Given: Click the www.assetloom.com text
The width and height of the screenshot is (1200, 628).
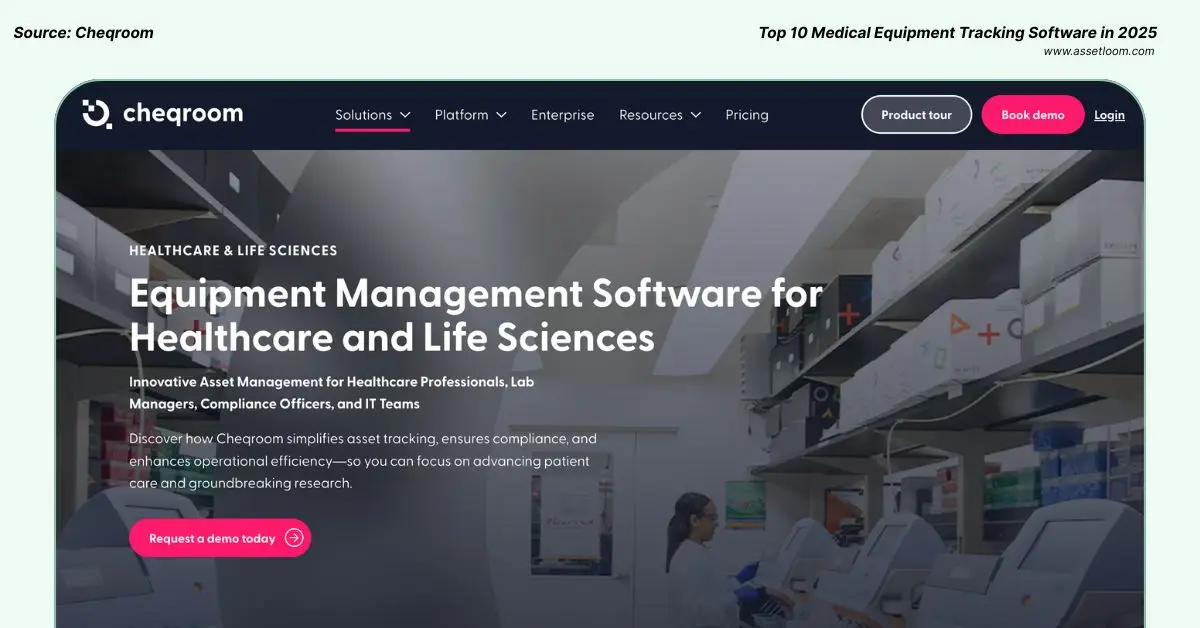Looking at the screenshot, I should tap(1099, 51).
